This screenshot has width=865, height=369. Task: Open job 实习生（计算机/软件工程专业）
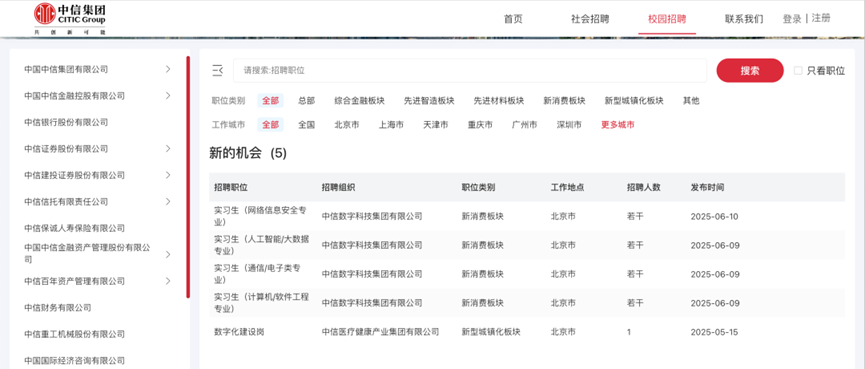[x=261, y=302]
